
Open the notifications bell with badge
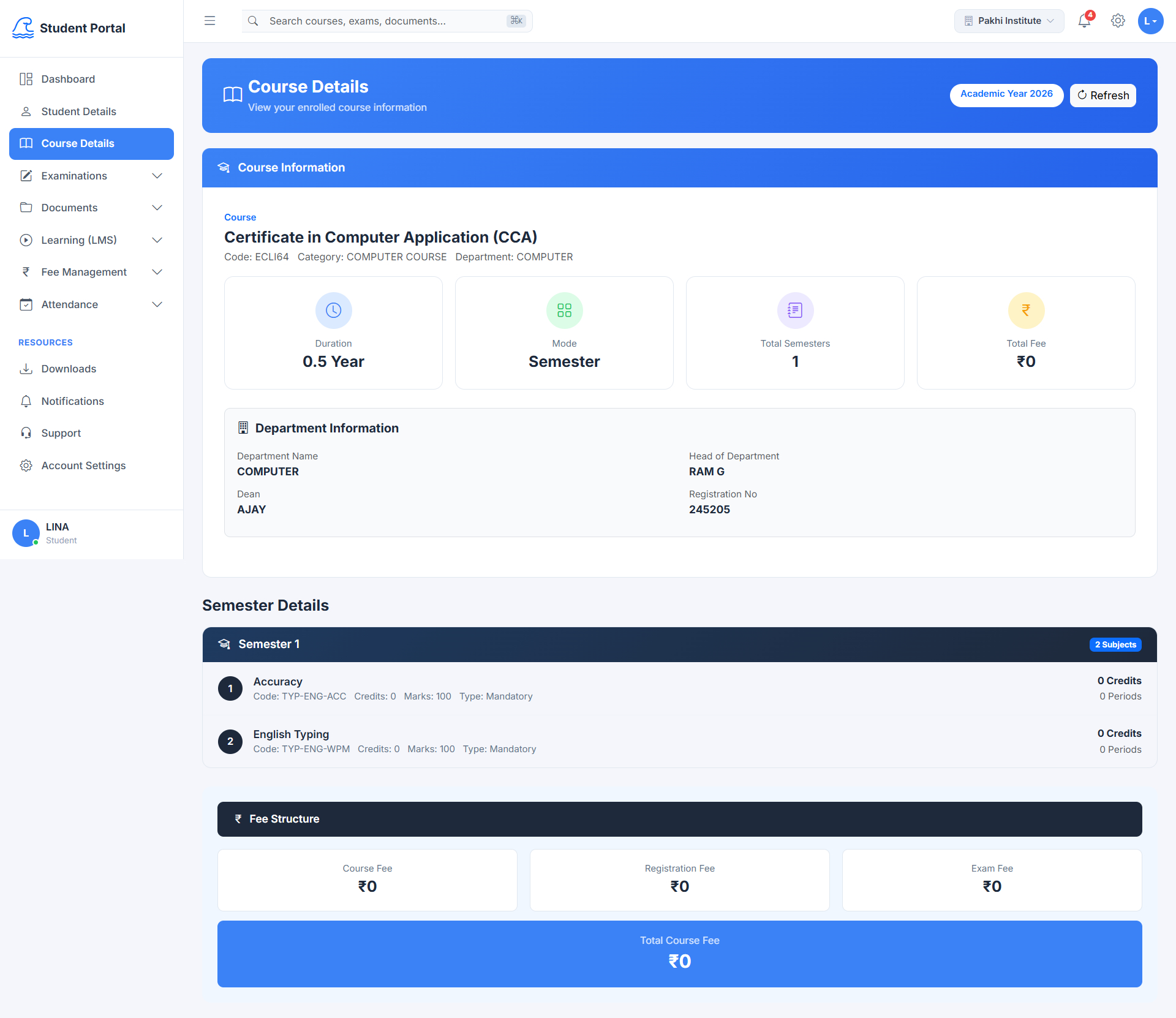(x=1085, y=20)
